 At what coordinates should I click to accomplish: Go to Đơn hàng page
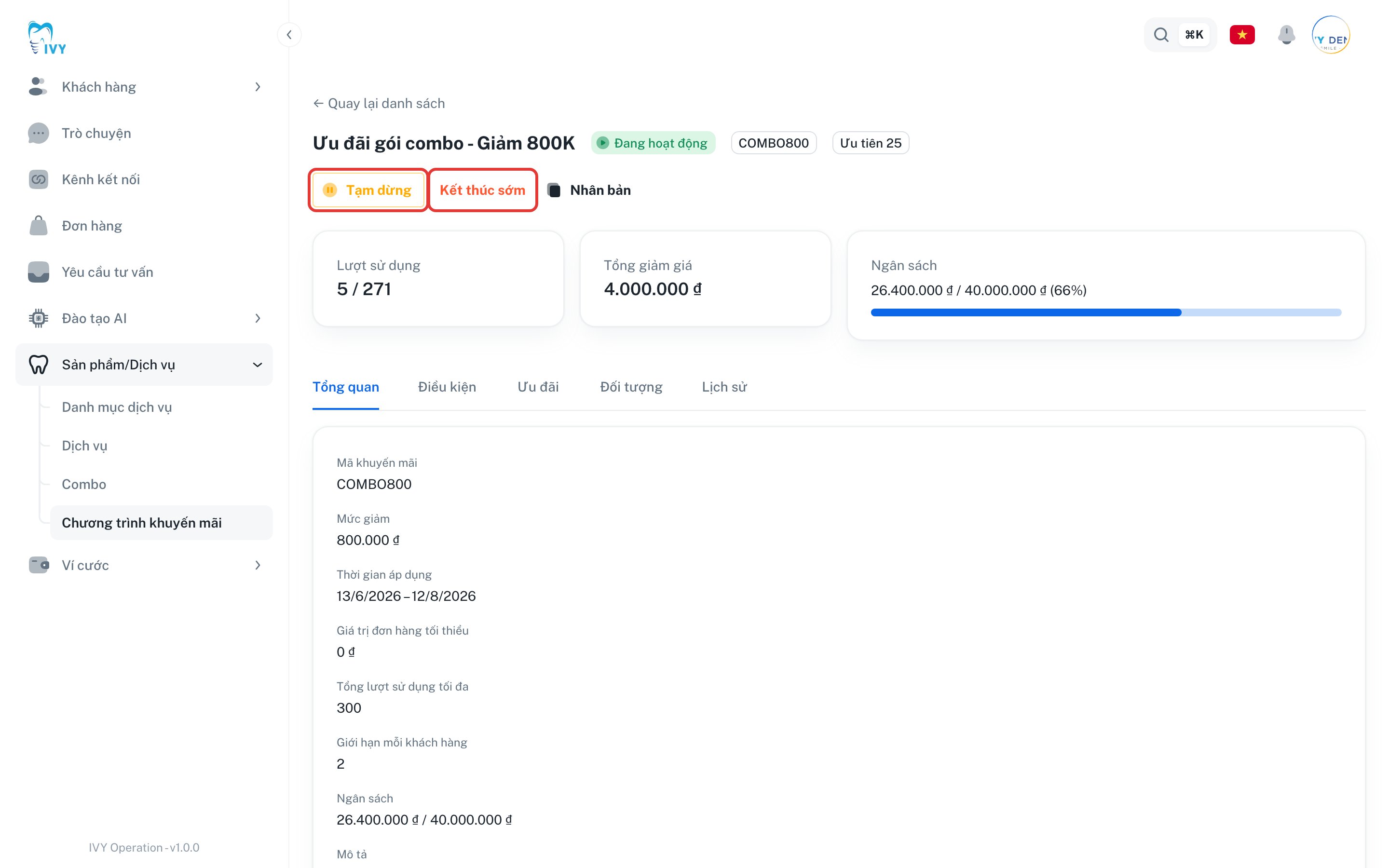(144, 226)
